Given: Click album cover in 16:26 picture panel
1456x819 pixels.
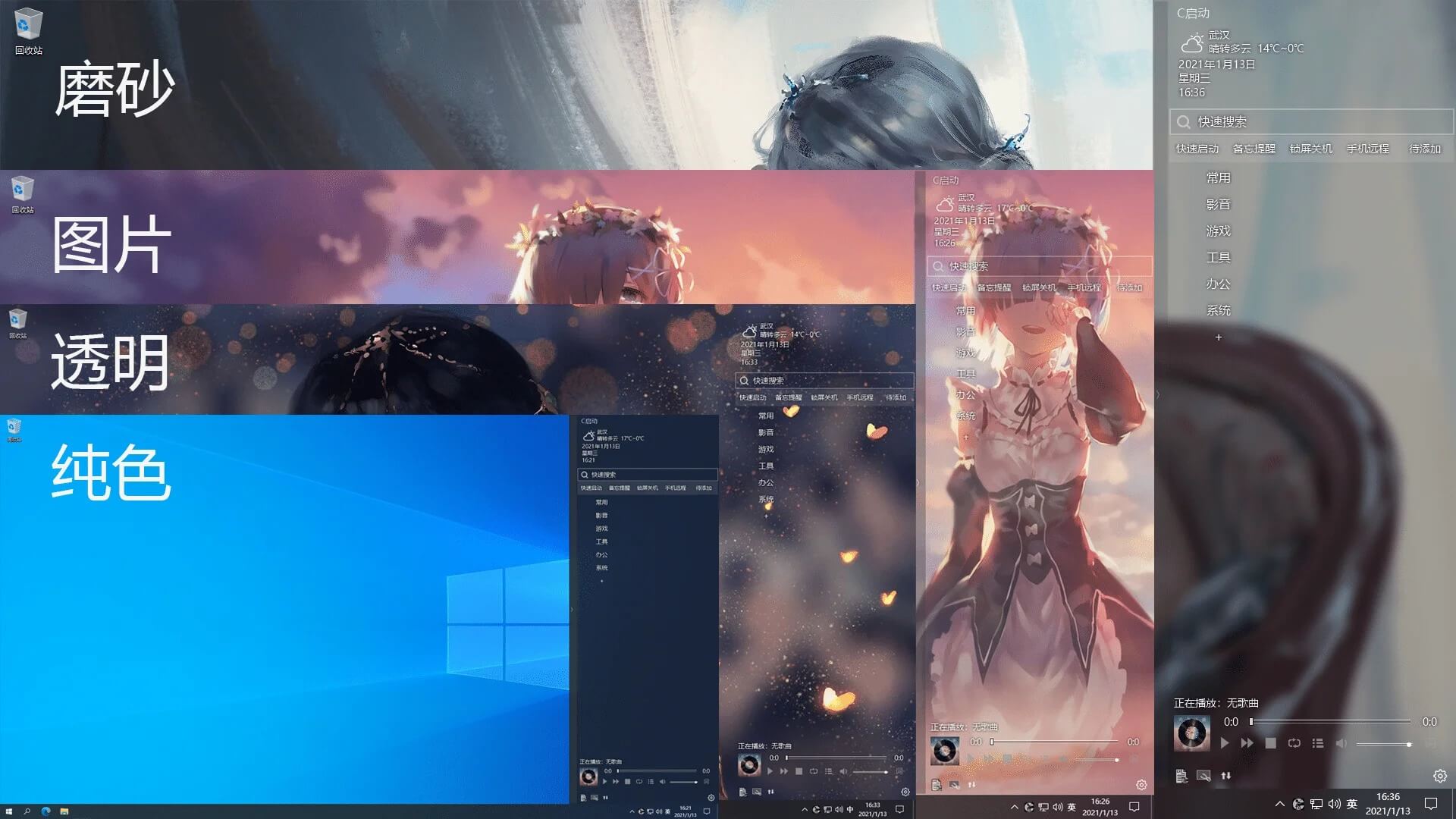Looking at the screenshot, I should click(x=945, y=751).
